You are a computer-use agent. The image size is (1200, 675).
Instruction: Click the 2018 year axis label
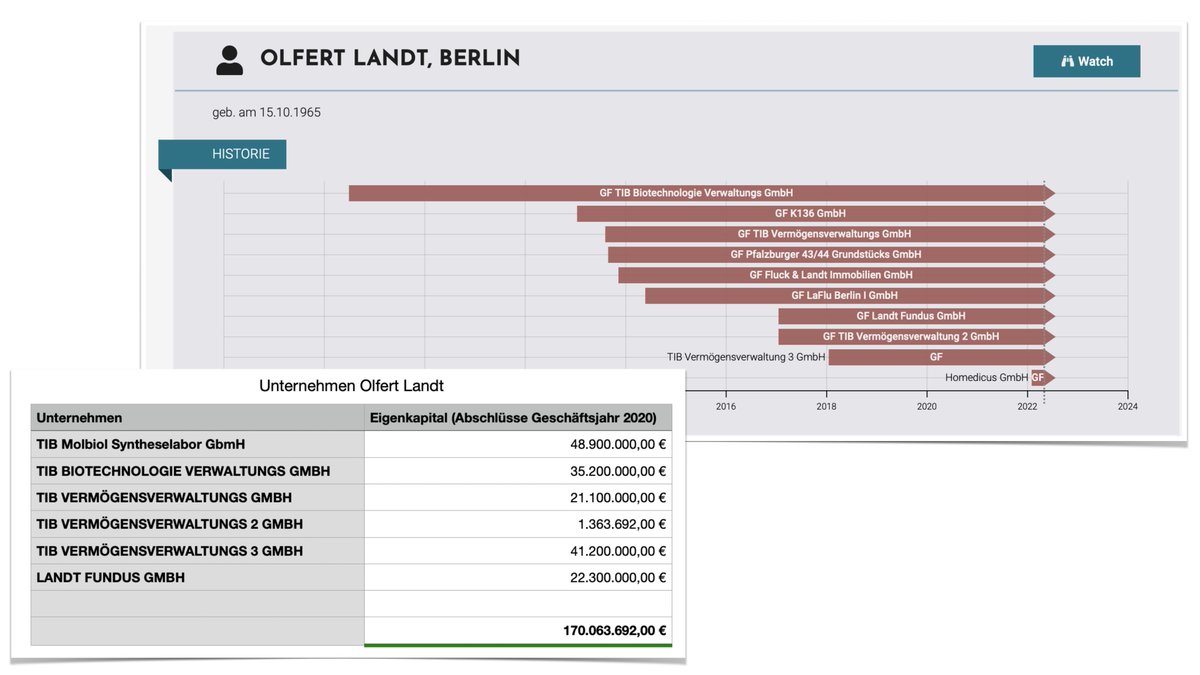(826, 406)
